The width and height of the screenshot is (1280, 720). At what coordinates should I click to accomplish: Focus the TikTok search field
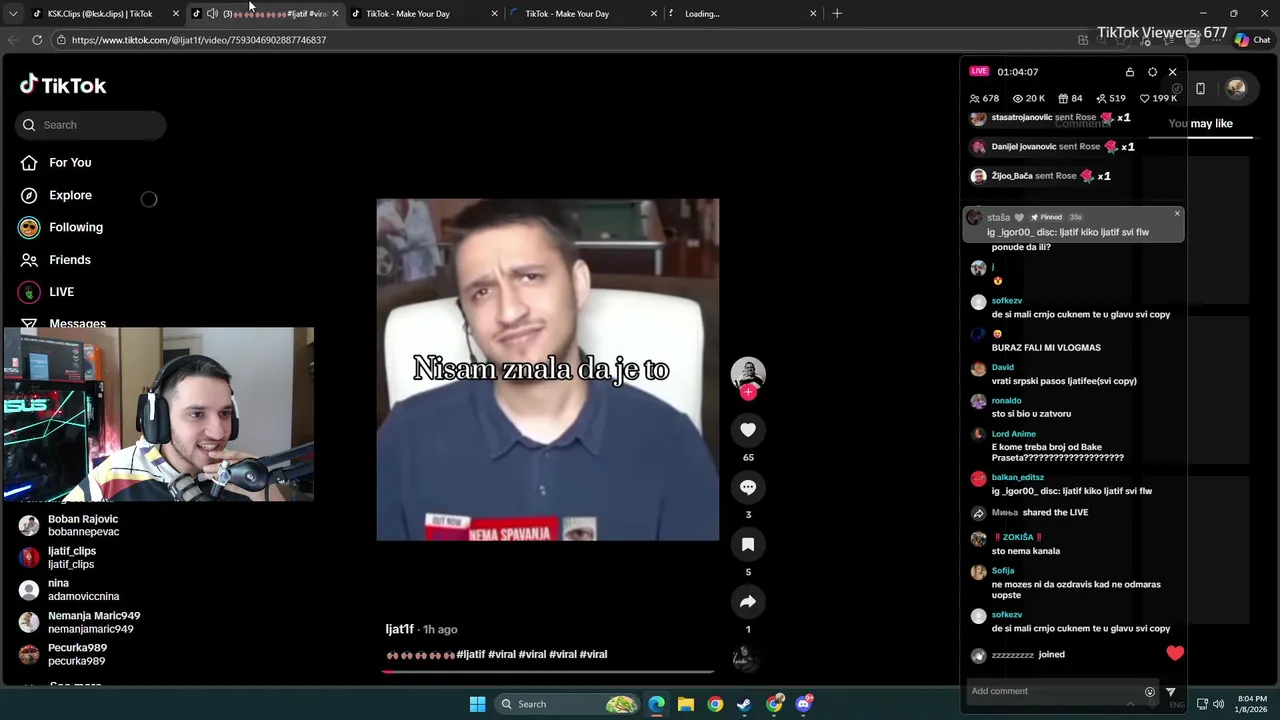90,125
